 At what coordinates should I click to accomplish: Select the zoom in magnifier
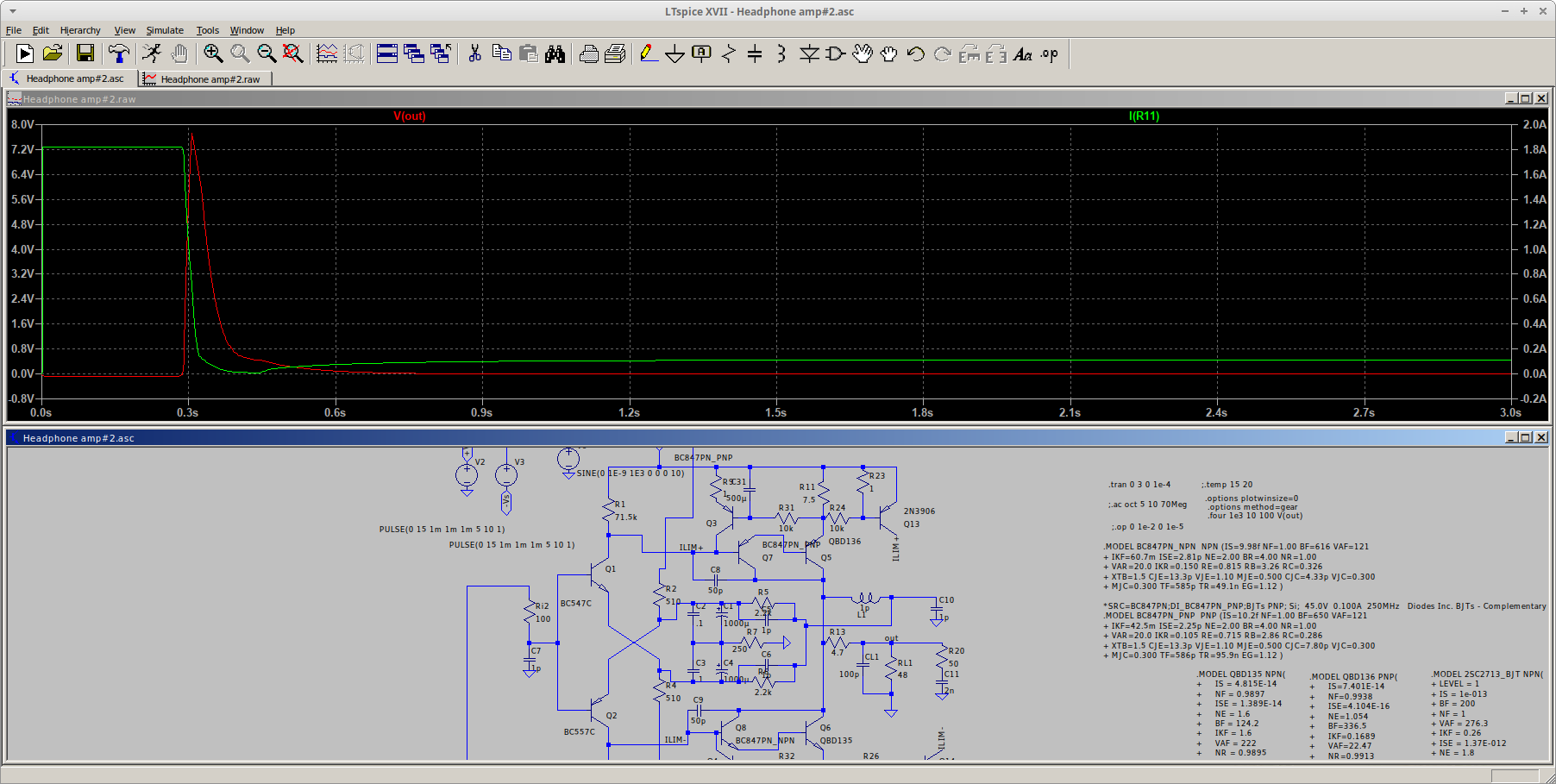[x=213, y=53]
